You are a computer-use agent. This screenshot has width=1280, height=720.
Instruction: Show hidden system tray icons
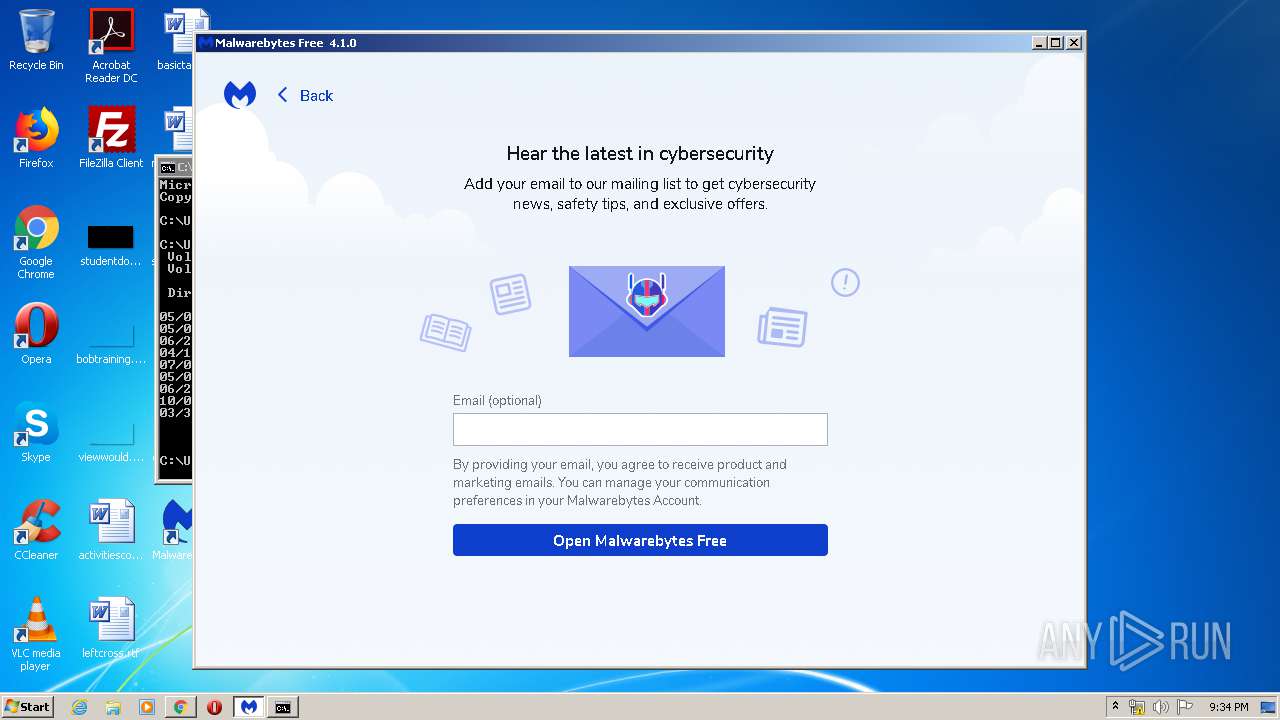1115,707
